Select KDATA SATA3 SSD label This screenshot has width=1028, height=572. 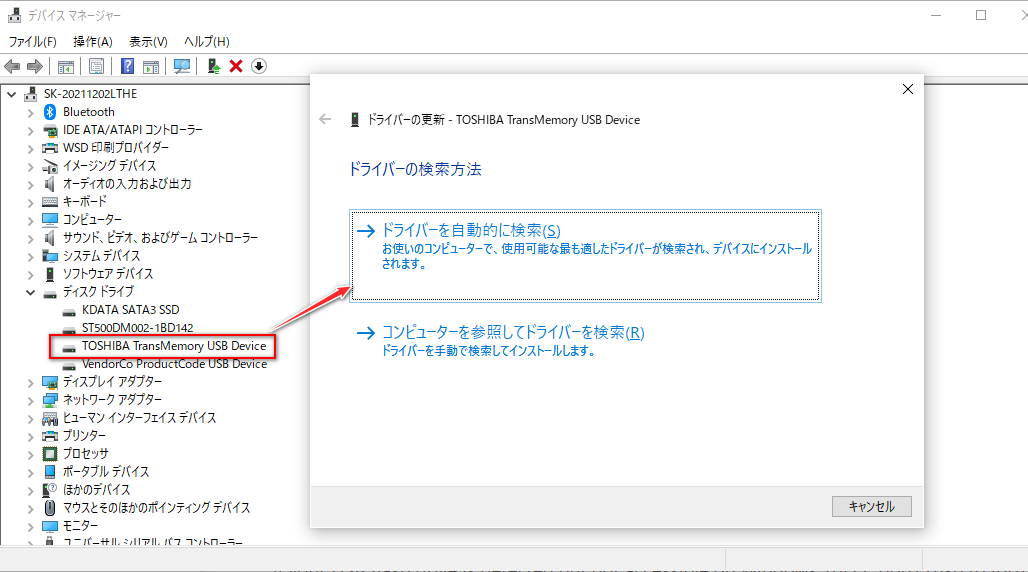(130, 310)
